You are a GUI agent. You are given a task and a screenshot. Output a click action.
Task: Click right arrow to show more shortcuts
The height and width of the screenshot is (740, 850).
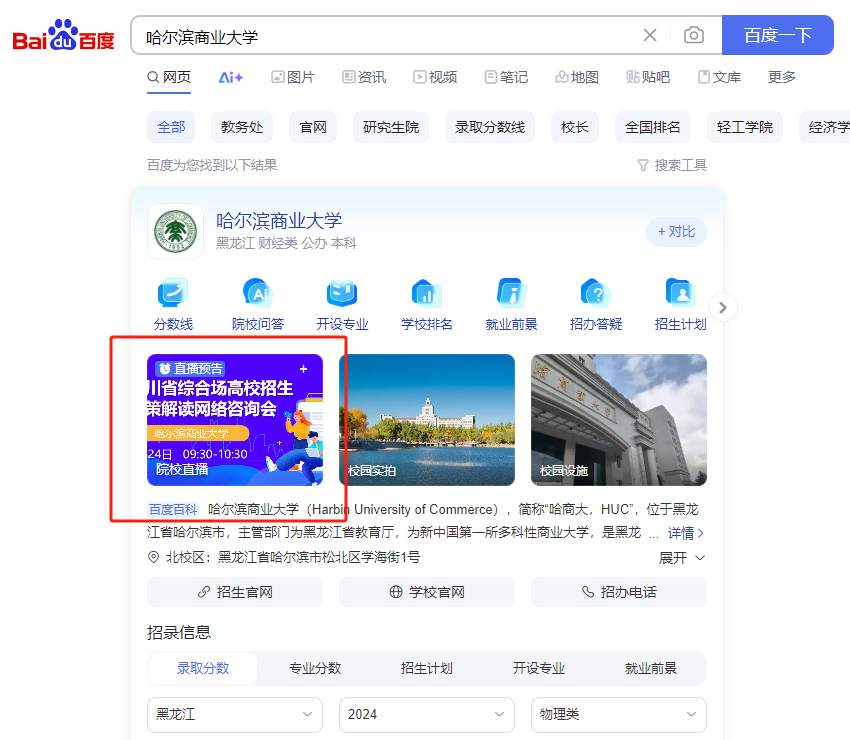pyautogui.click(x=723, y=307)
